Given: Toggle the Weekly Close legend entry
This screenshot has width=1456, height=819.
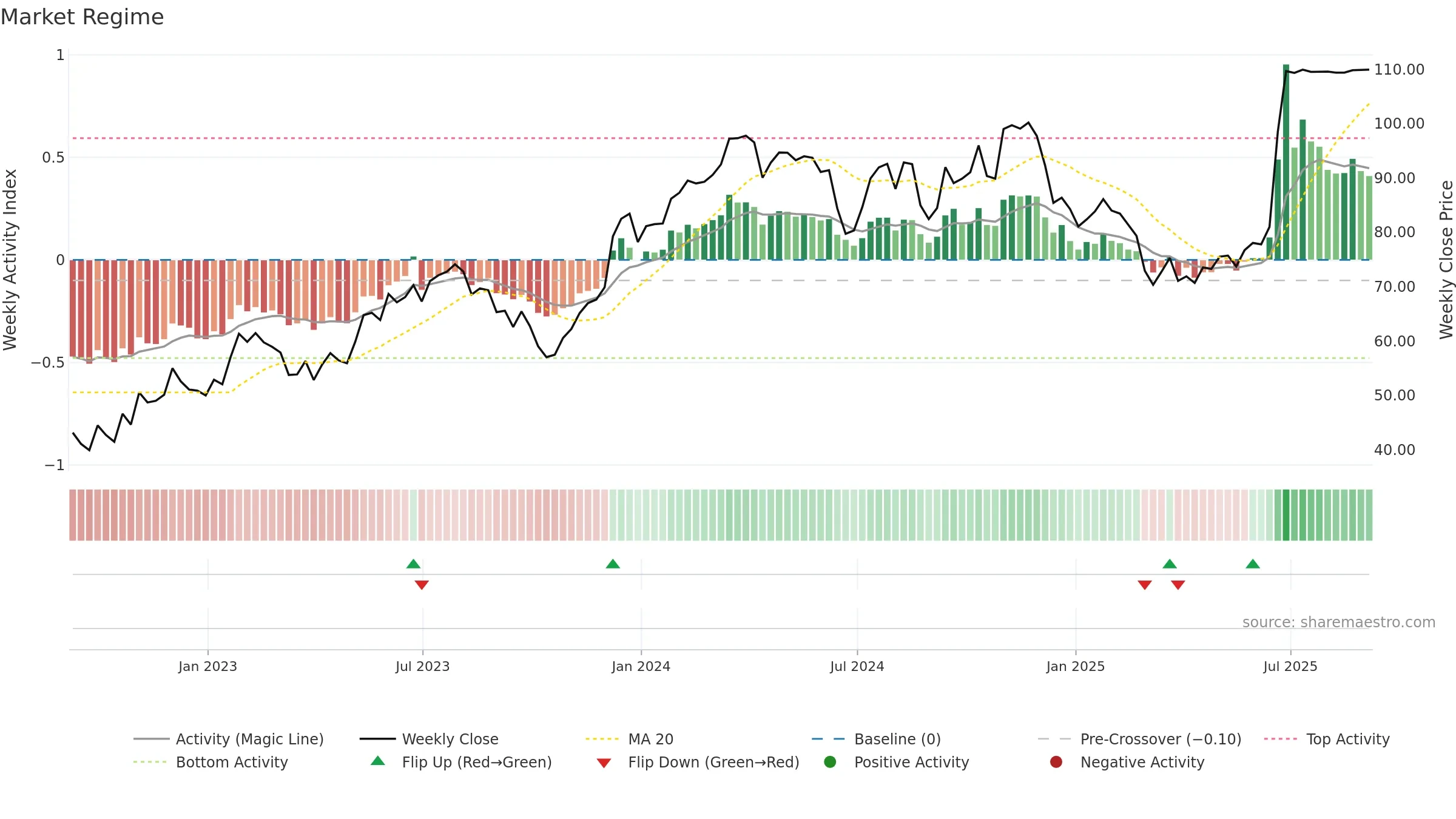Looking at the screenshot, I should pyautogui.click(x=429, y=739).
